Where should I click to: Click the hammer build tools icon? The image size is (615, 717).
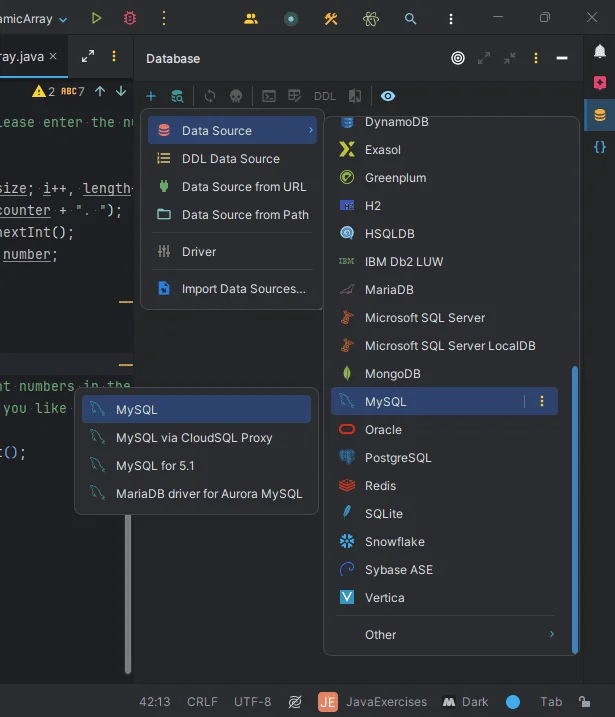(331, 19)
